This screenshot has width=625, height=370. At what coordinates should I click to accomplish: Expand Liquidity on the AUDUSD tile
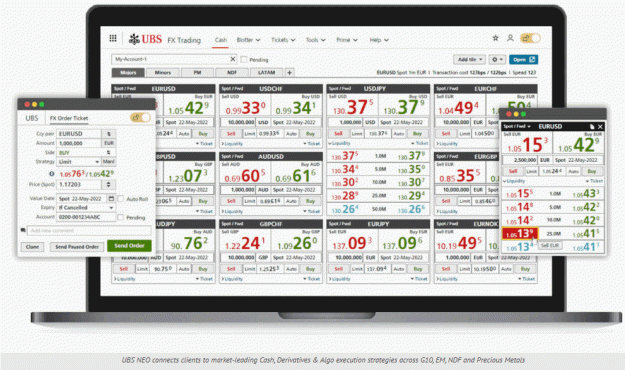[232, 211]
